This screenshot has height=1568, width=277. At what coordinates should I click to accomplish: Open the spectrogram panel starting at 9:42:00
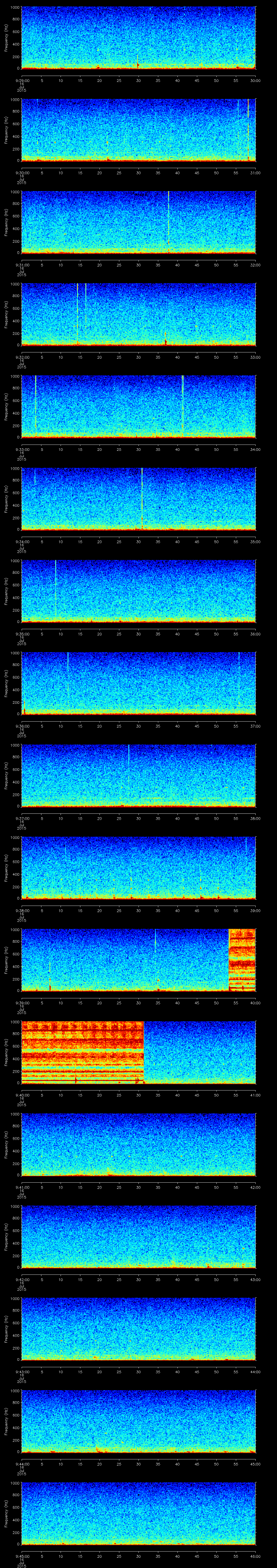tap(138, 1237)
